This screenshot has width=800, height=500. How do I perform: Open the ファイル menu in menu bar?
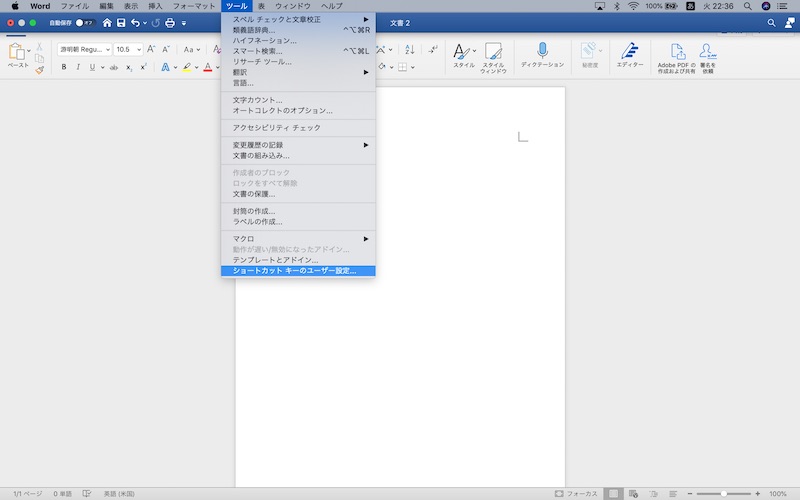75,6
